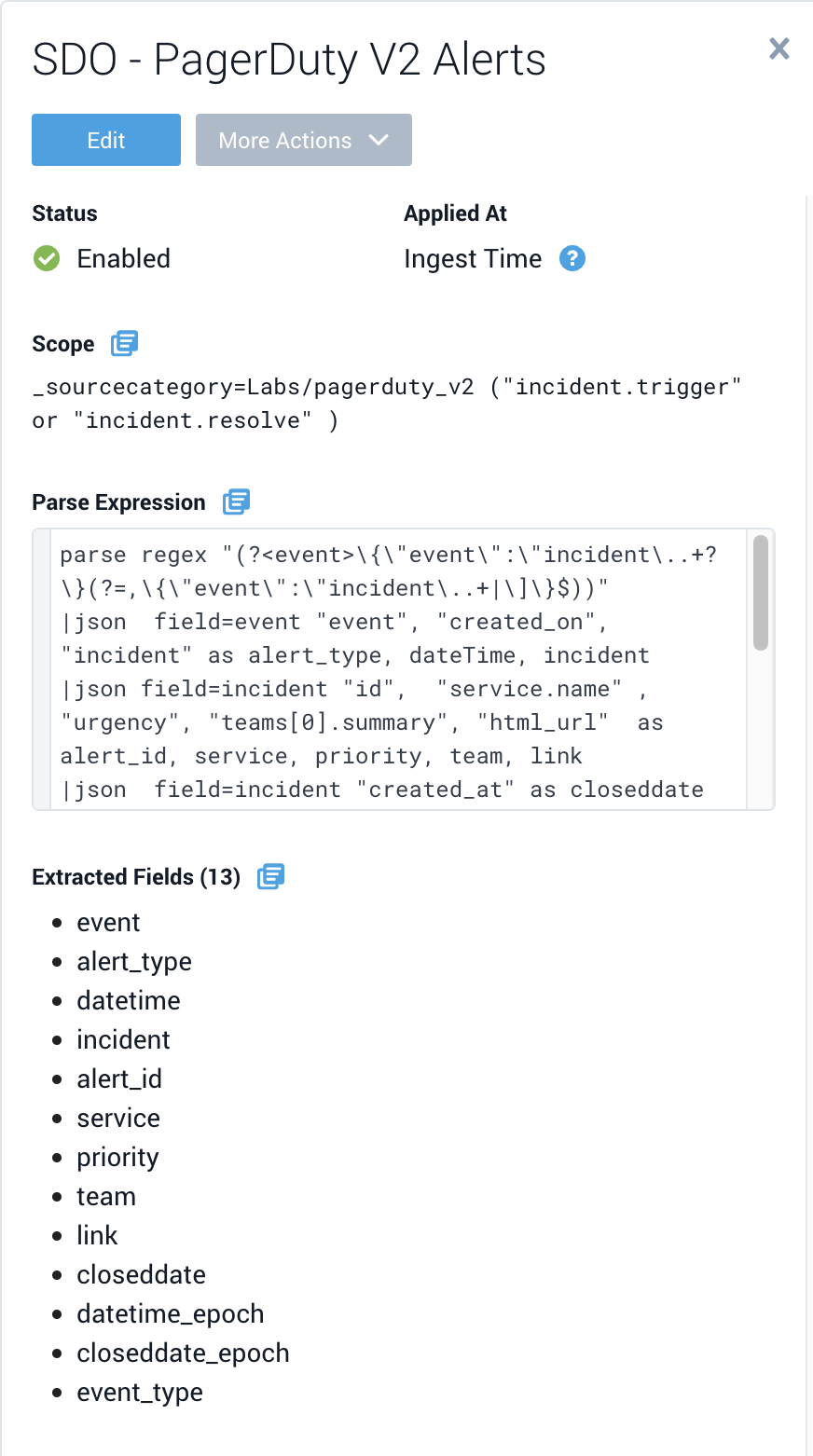
Task: Click the X to dismiss the panel
Action: [779, 49]
